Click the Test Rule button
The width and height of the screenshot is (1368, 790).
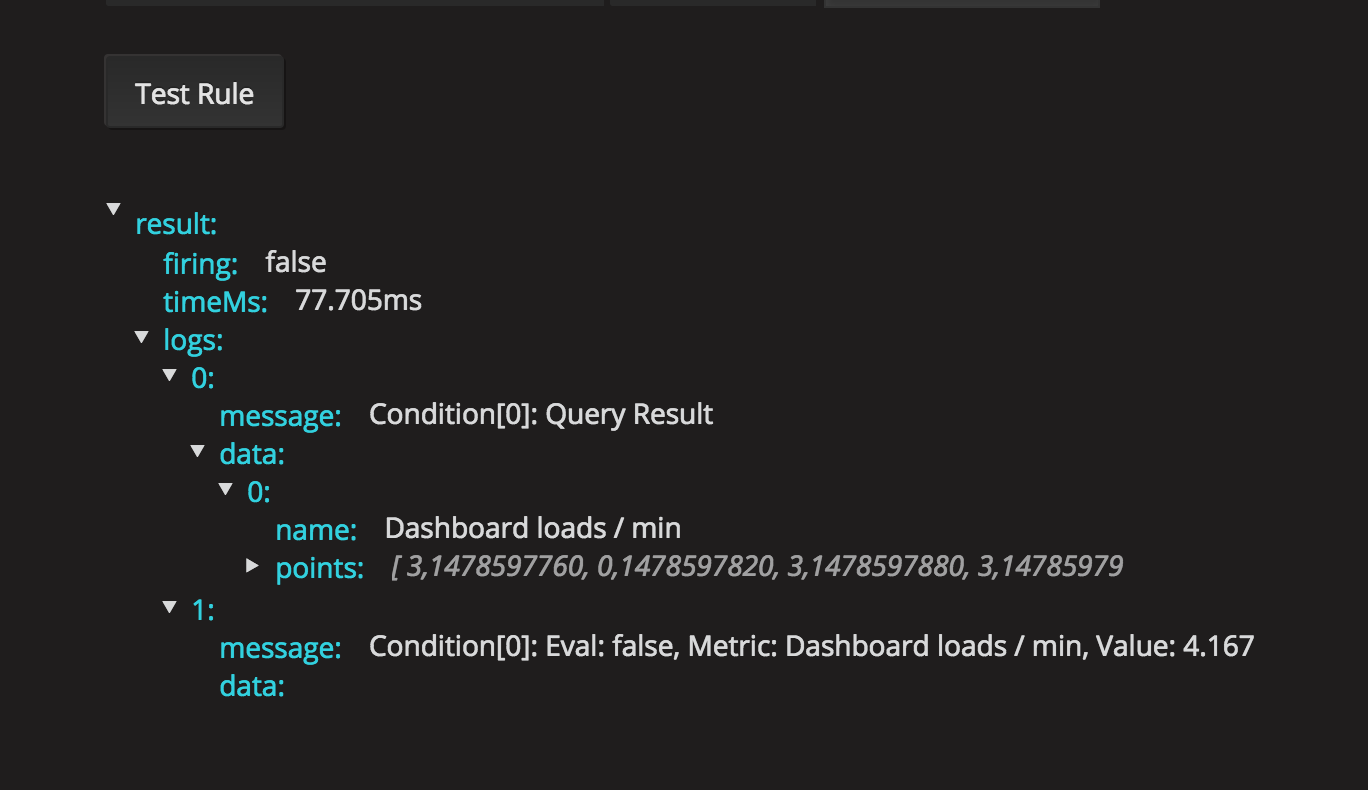click(x=194, y=93)
